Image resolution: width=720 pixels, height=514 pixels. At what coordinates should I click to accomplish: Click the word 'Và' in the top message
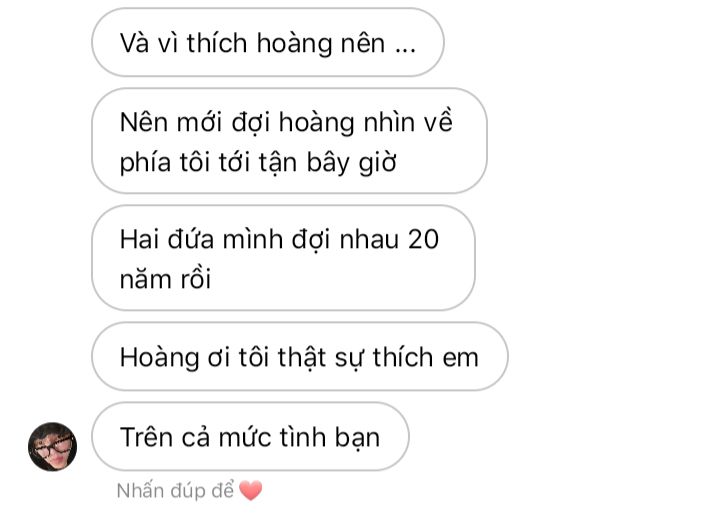135,43
